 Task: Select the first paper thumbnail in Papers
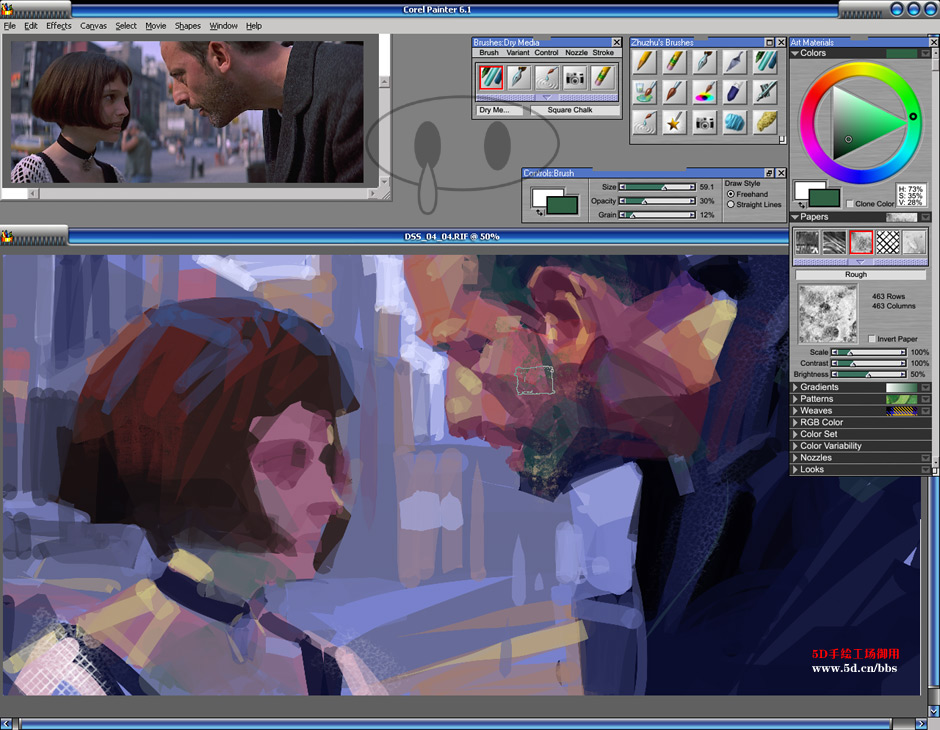(x=807, y=243)
